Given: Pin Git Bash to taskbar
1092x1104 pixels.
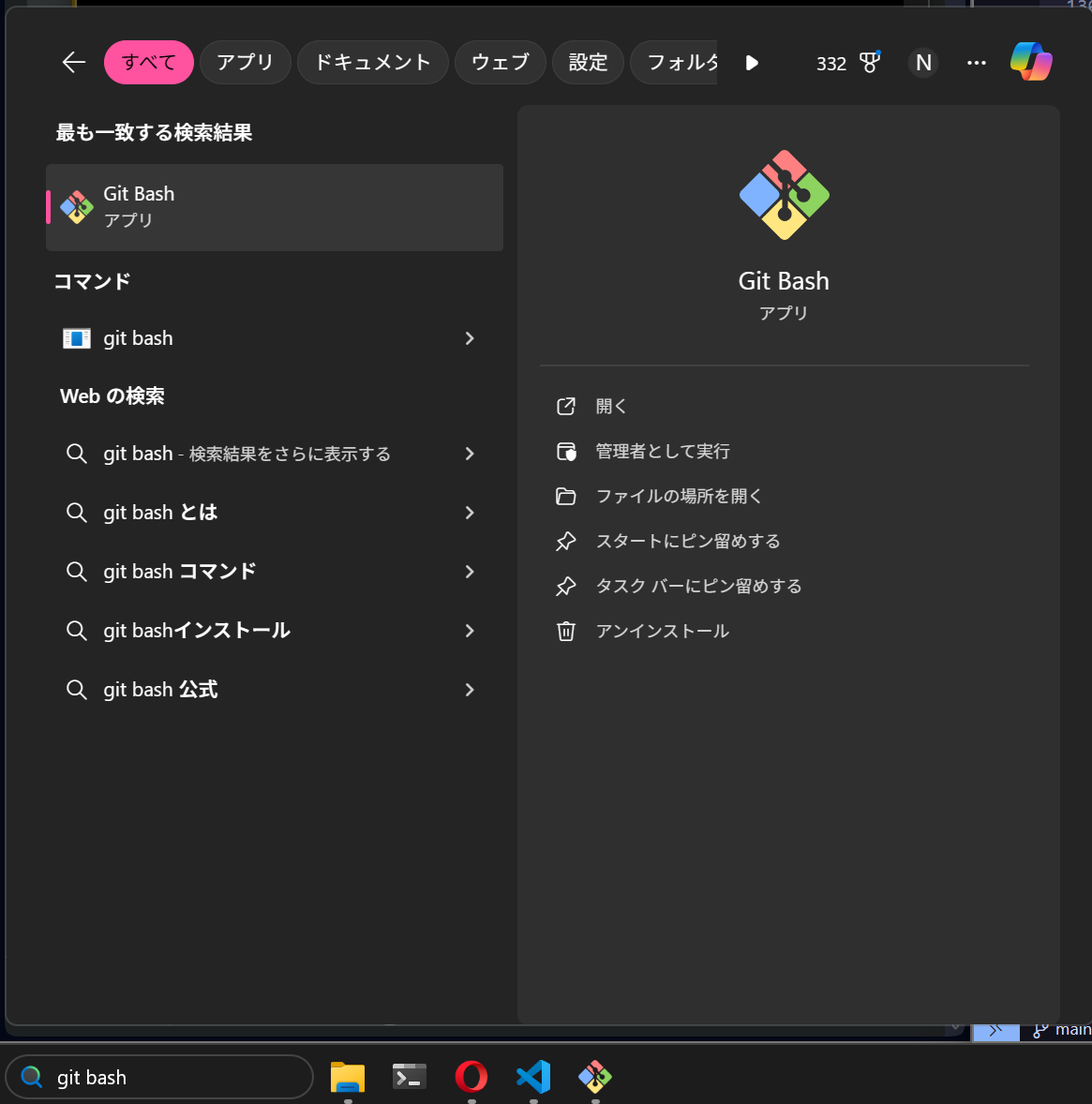Looking at the screenshot, I should tap(698, 586).
